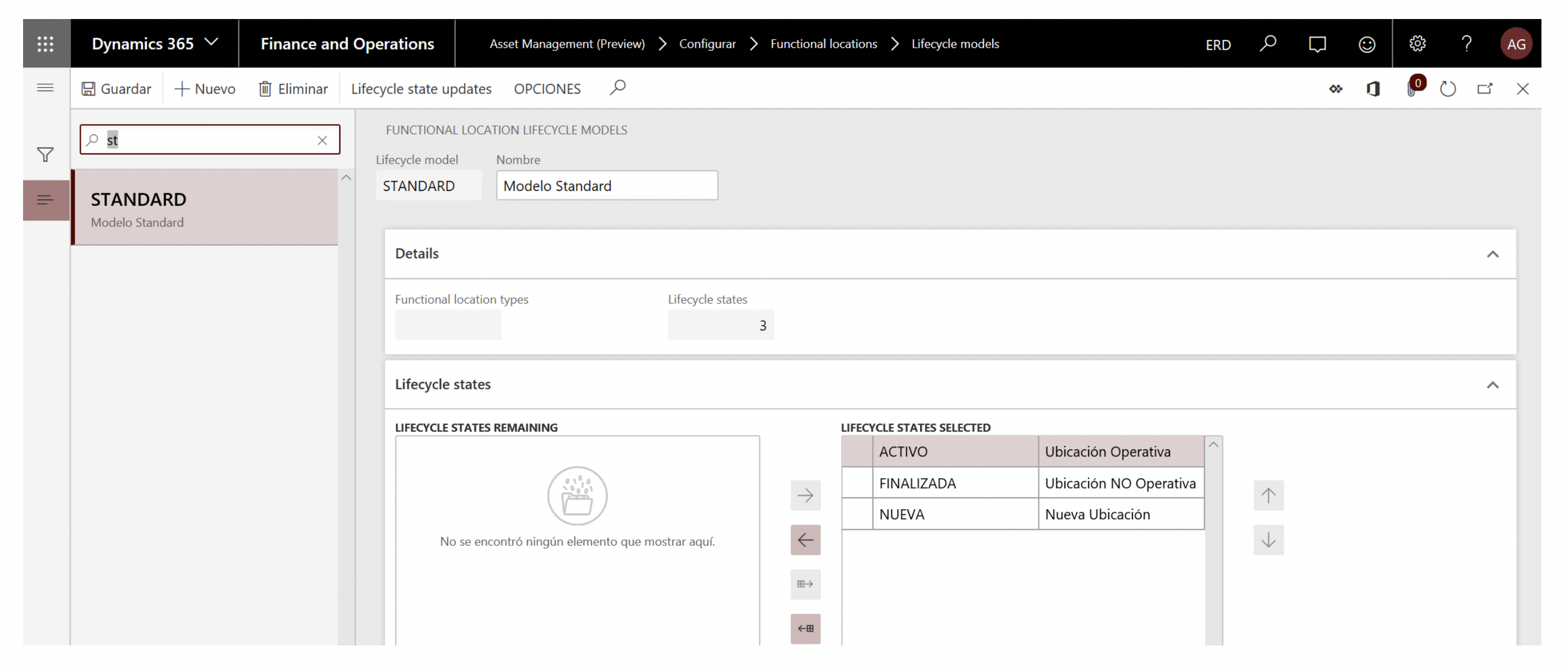Screen dimensions: 1568x668
Task: Open Functional locations breadcrumb
Action: click(824, 44)
